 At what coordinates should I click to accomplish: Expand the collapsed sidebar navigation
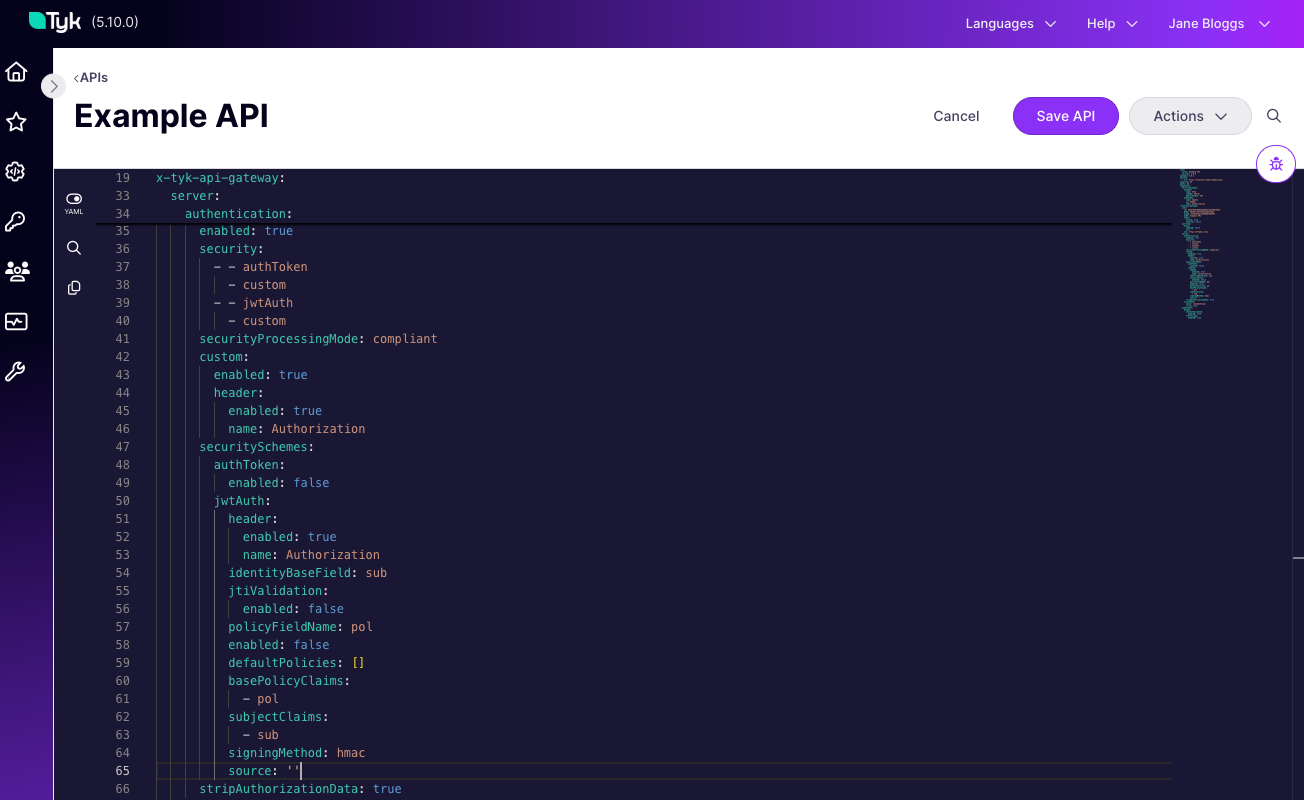click(53, 86)
